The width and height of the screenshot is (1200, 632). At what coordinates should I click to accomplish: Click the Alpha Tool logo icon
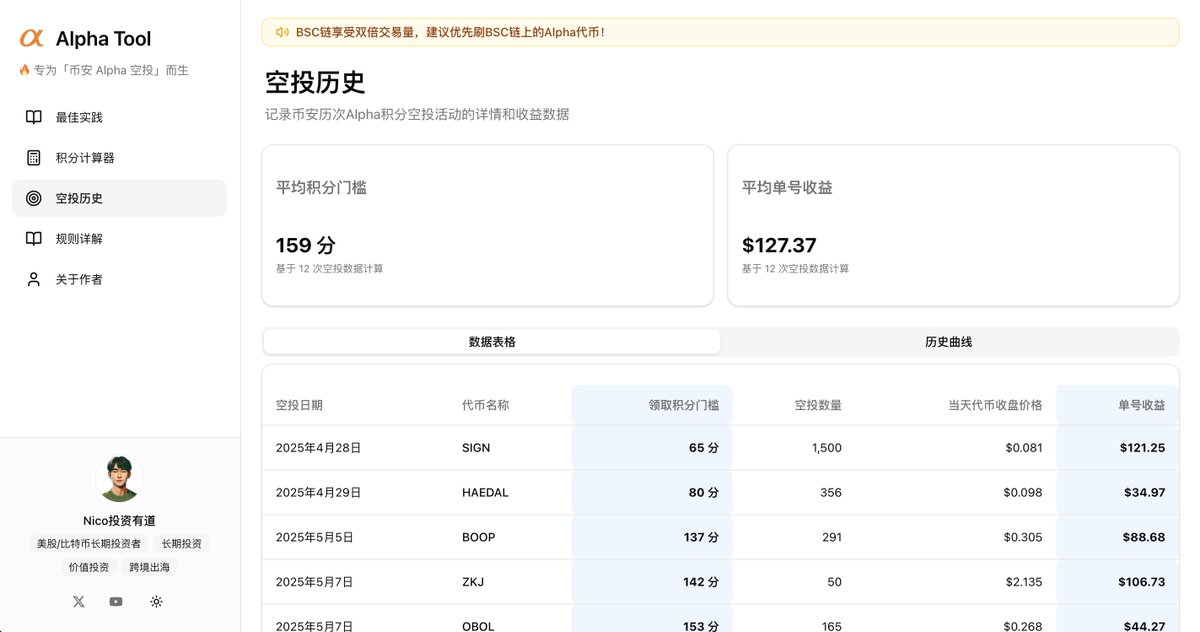click(x=32, y=38)
